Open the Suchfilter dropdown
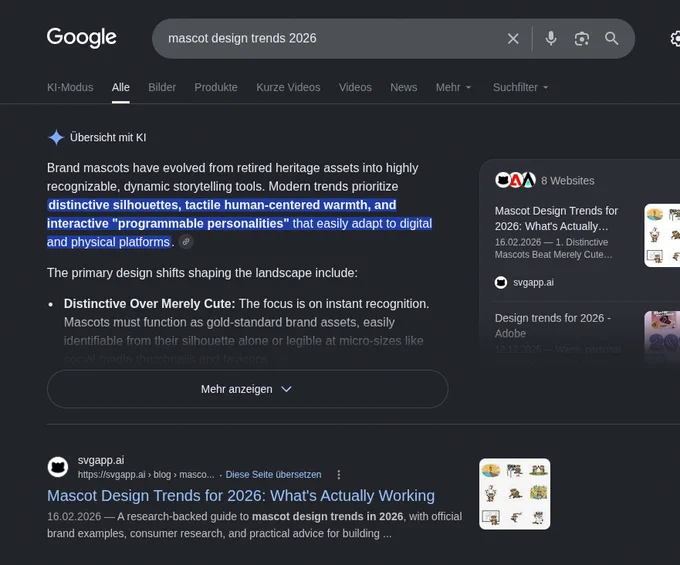 [x=520, y=87]
